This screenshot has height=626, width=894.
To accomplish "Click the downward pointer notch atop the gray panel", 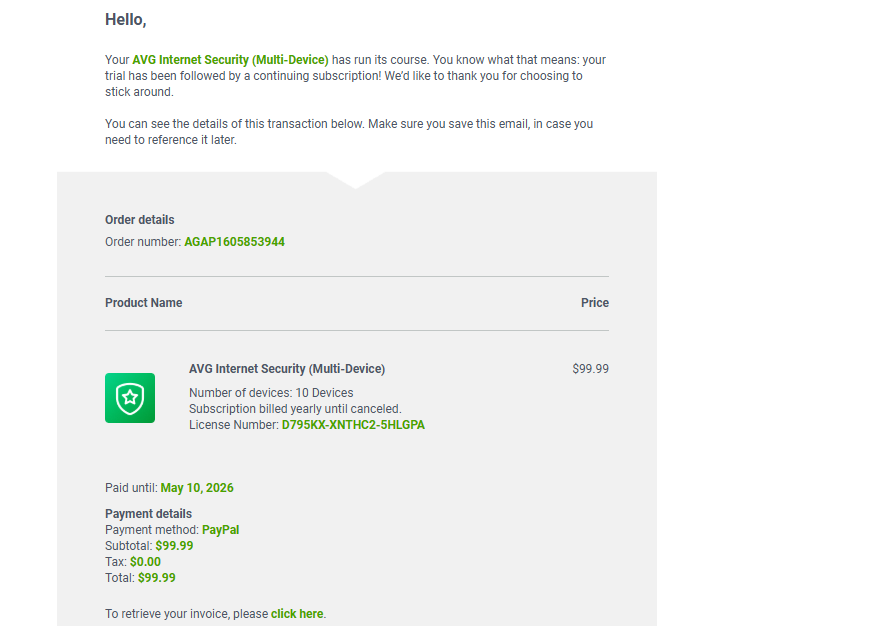I will coord(355,180).
